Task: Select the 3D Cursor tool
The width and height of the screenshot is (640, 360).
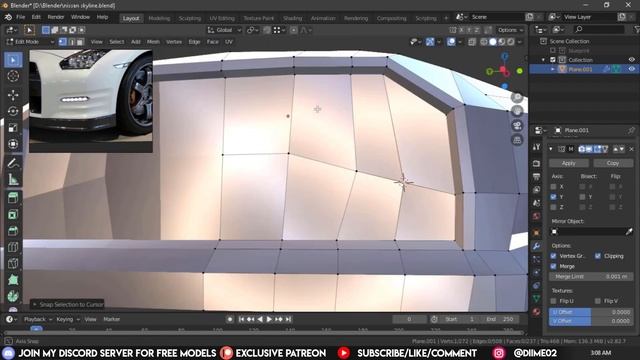Action: [13, 76]
